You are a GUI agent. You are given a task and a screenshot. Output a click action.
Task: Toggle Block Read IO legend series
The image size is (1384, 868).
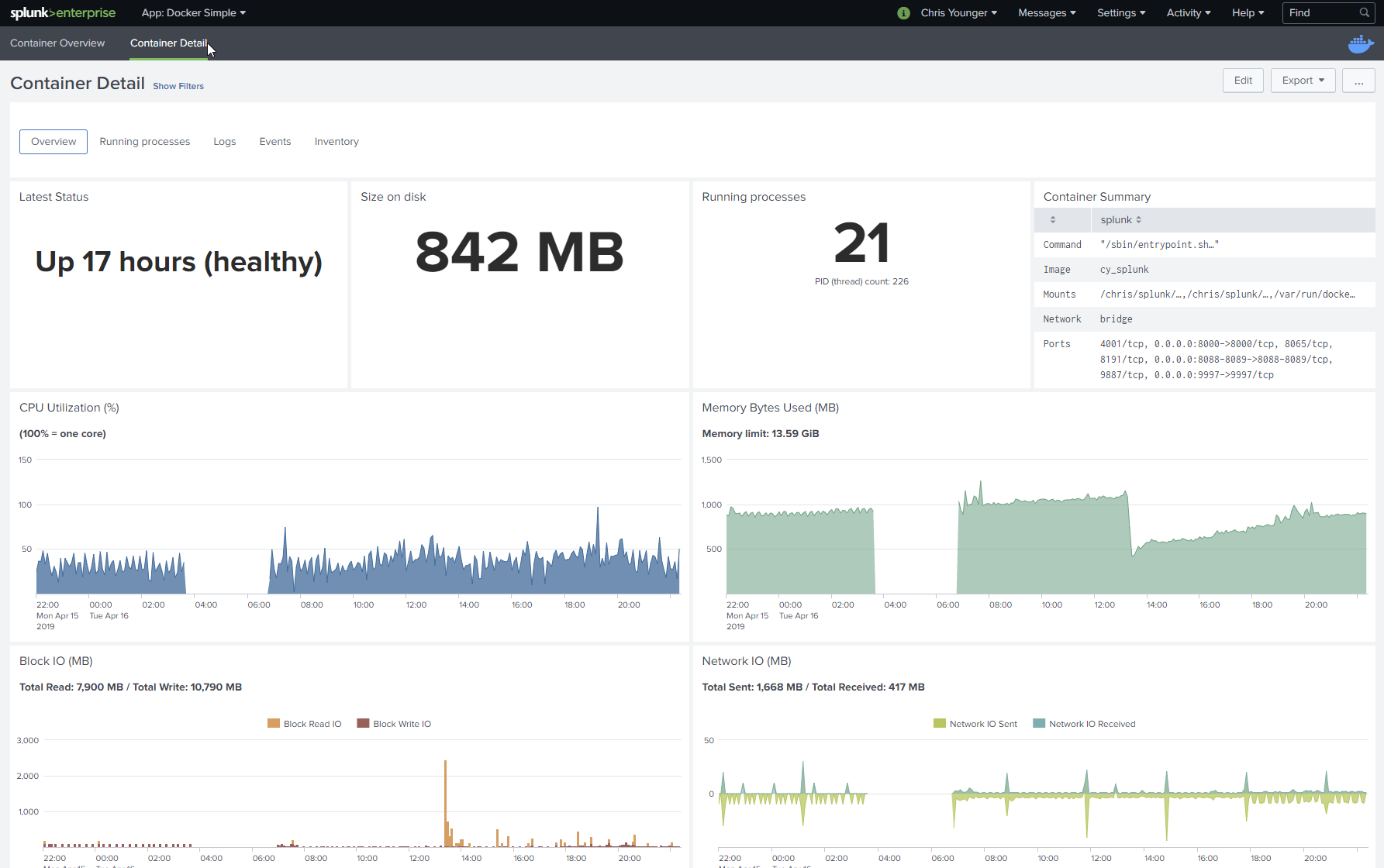click(305, 724)
